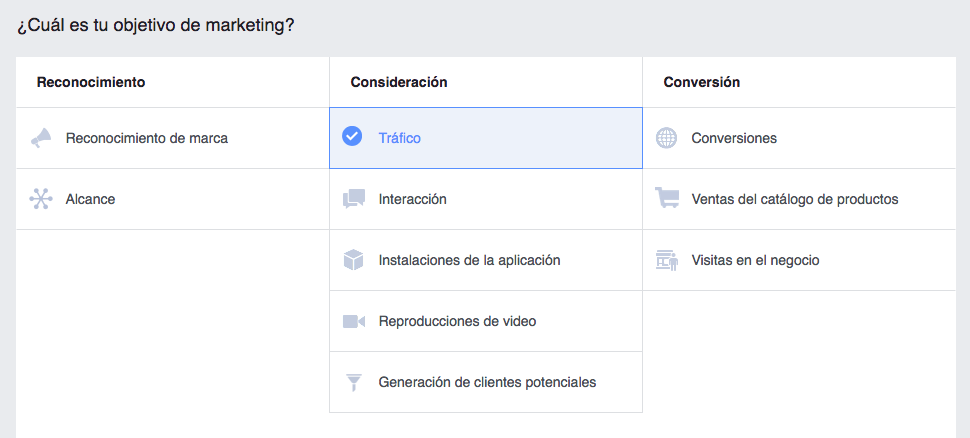Click the blue checkmark beside Tráfico
The height and width of the screenshot is (438, 970).
coord(352,137)
